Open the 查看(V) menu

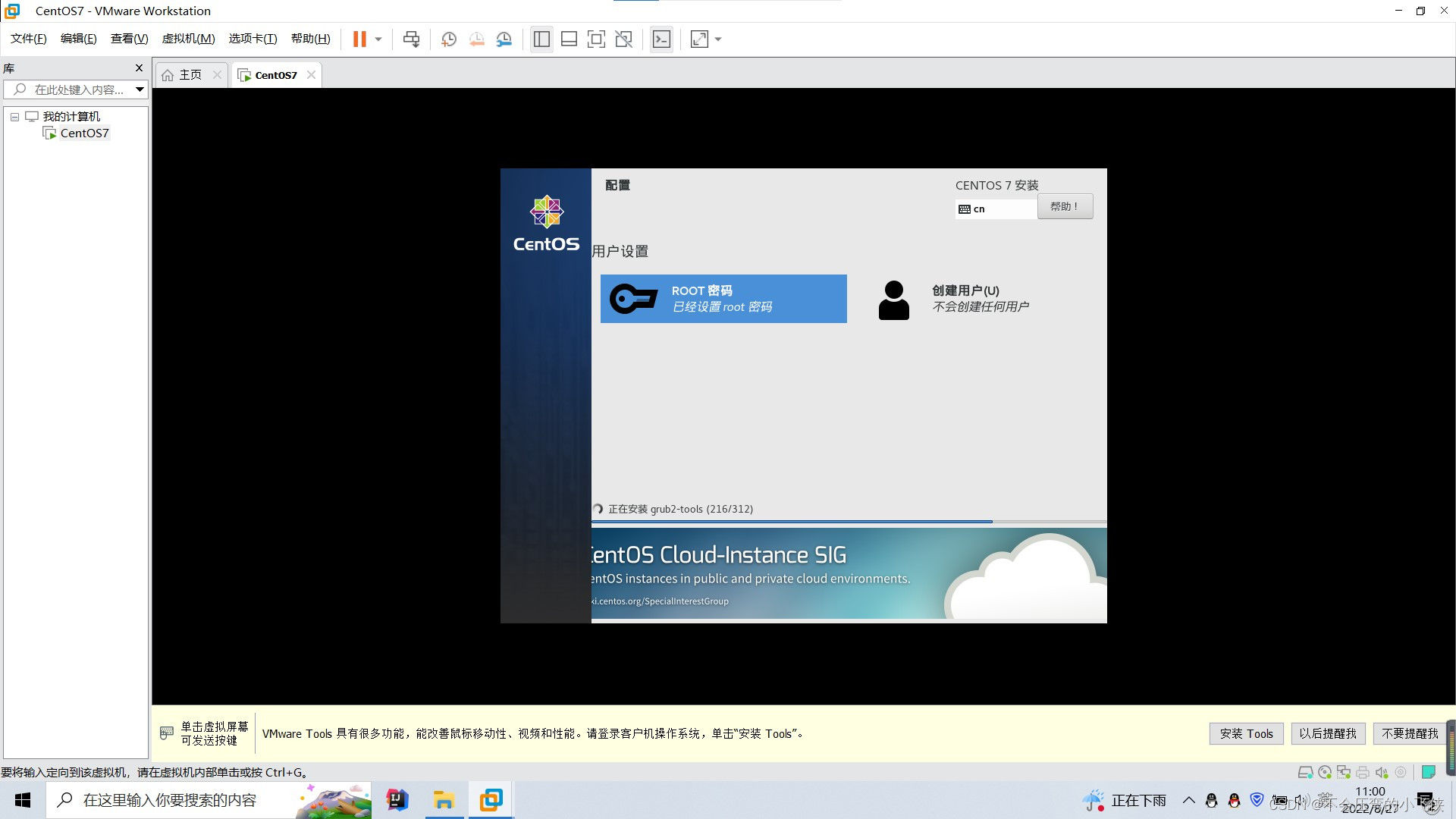(x=130, y=39)
